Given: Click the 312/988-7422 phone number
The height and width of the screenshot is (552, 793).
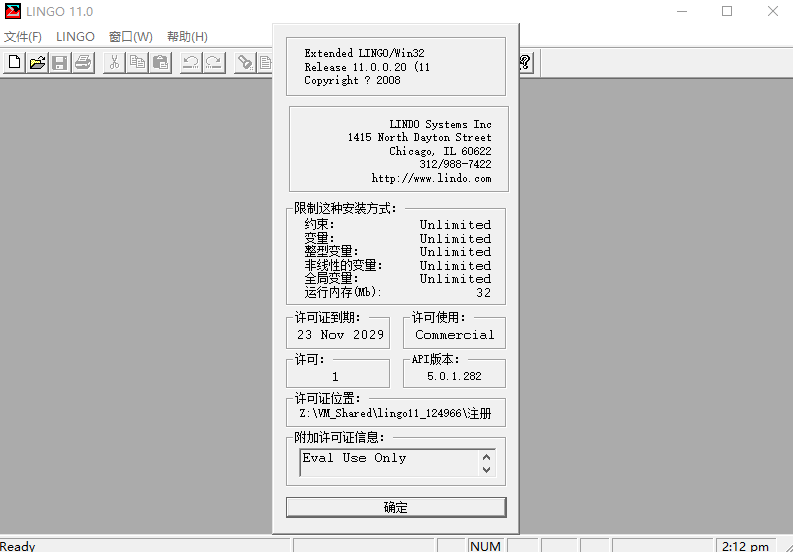Looking at the screenshot, I should click(x=455, y=164).
